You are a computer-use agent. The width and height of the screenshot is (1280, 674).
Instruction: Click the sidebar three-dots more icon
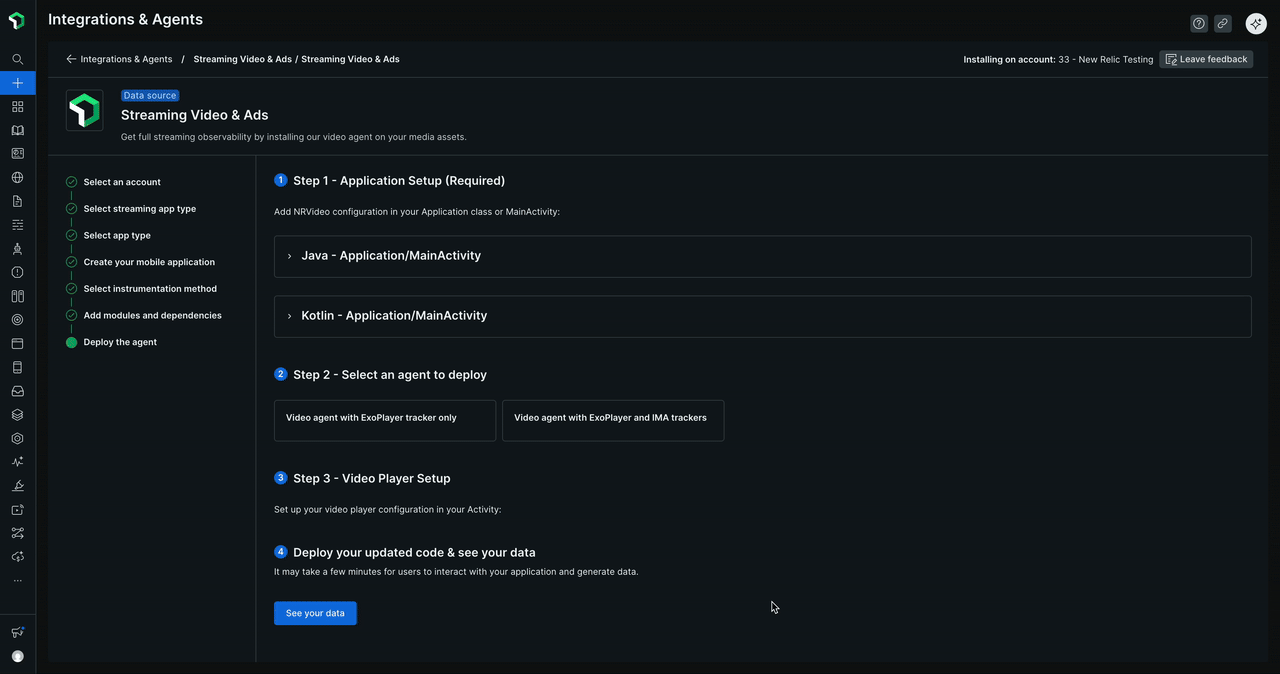click(17, 580)
